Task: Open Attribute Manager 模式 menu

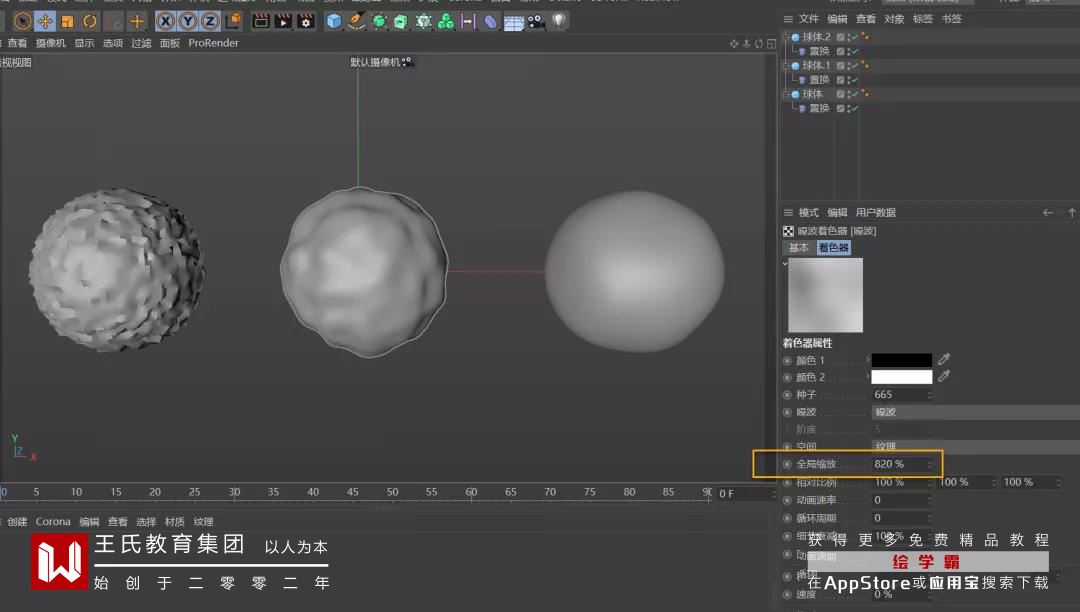Action: tap(809, 213)
